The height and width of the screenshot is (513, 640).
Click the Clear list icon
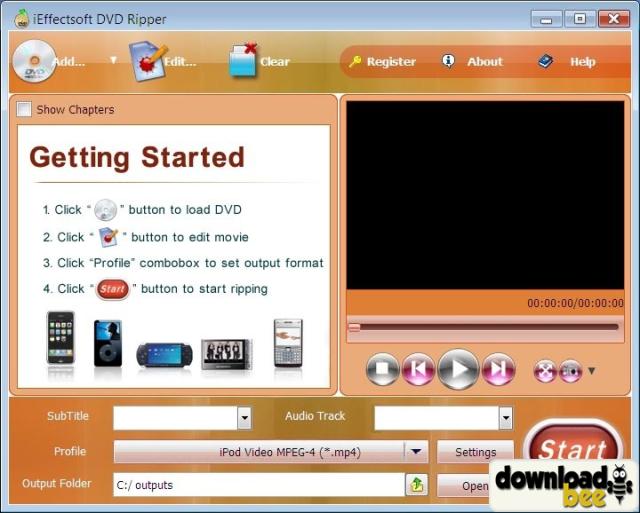[244, 60]
